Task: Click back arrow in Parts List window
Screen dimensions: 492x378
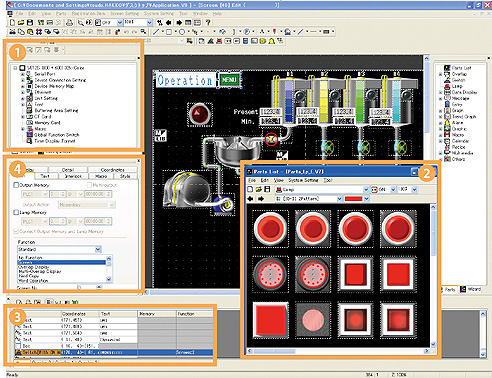Action: tap(251, 199)
